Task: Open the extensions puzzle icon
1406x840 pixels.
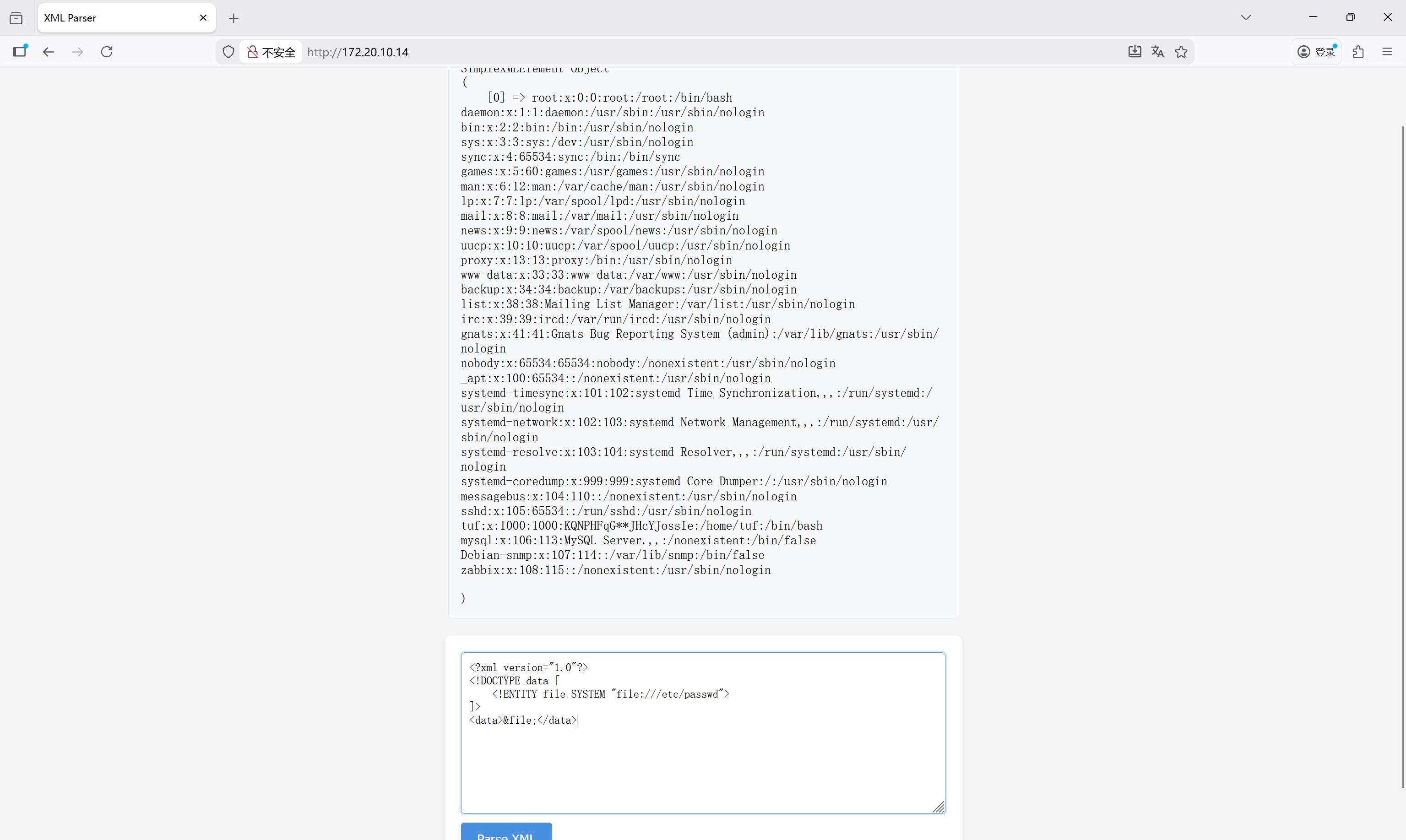Action: pos(1358,52)
